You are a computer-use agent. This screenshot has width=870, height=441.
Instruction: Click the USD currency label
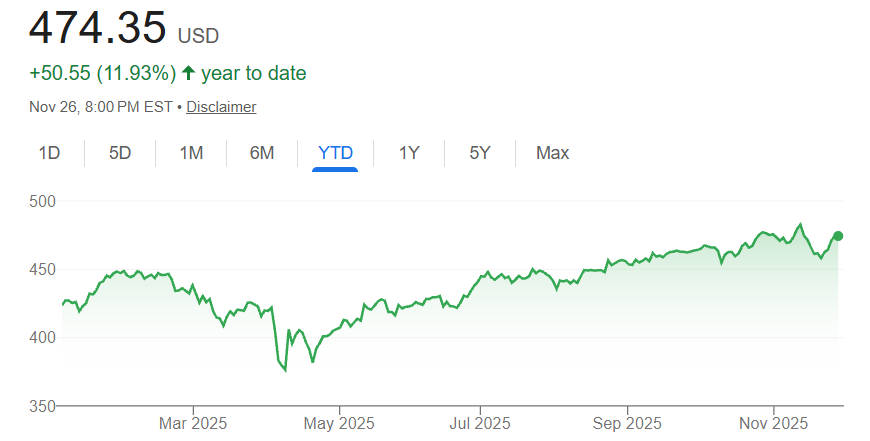coord(198,35)
